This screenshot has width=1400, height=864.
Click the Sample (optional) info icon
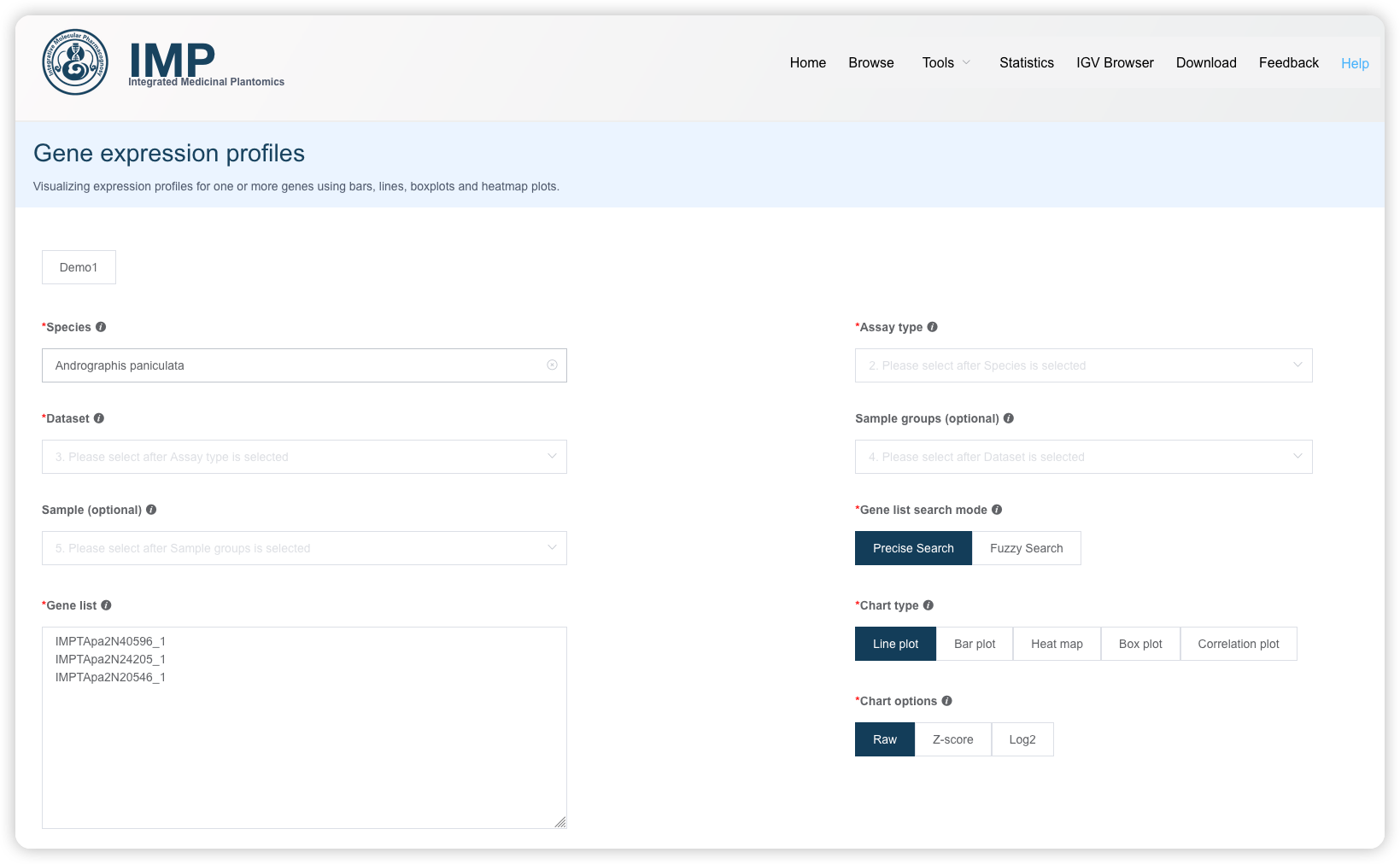[x=151, y=510]
